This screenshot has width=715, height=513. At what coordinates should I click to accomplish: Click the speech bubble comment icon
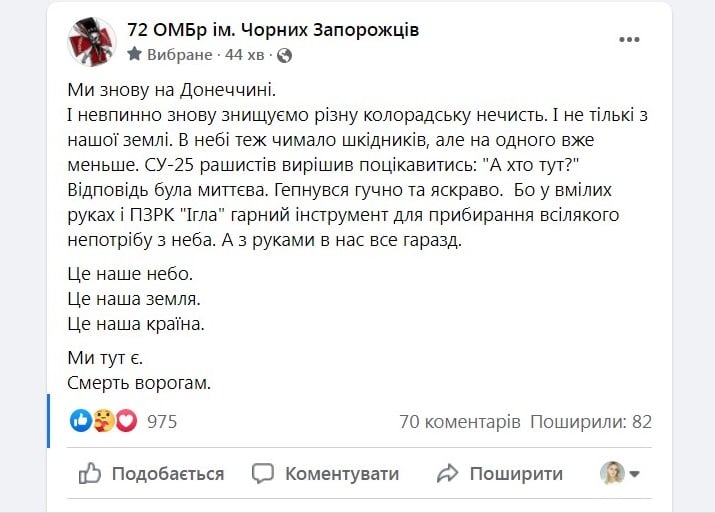[263, 473]
